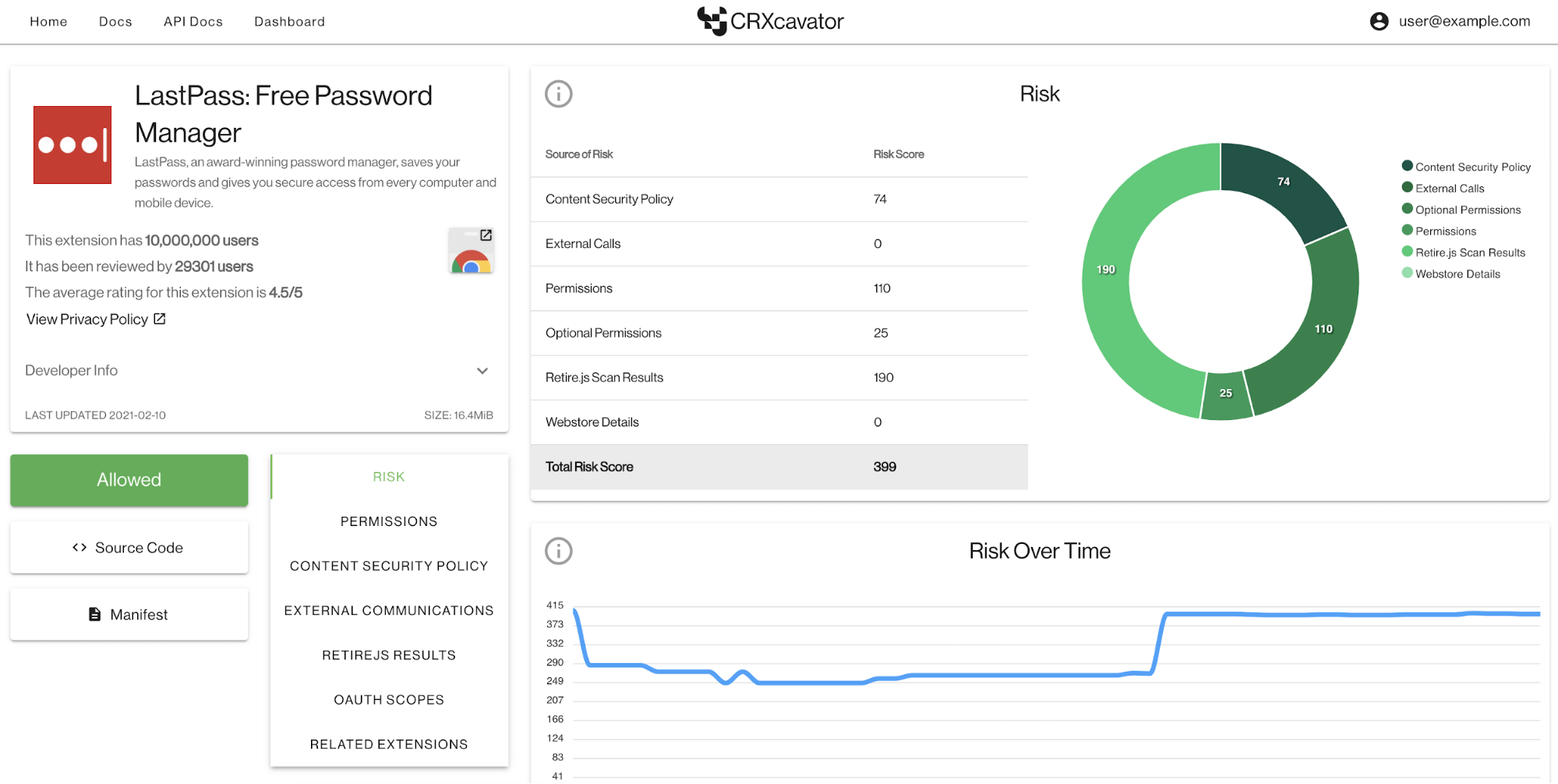Toggle Permissions legend entry

point(1439,231)
